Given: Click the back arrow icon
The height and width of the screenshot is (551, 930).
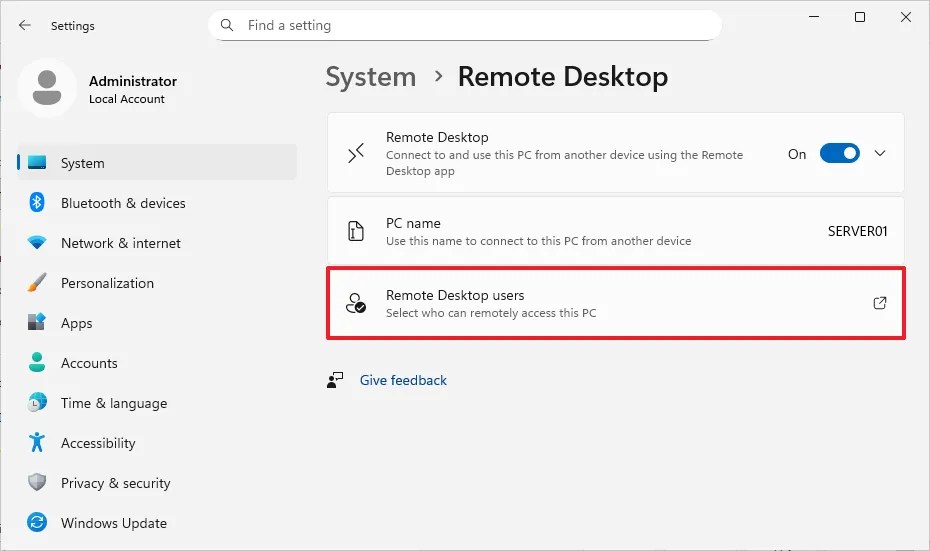Looking at the screenshot, I should pos(24,25).
